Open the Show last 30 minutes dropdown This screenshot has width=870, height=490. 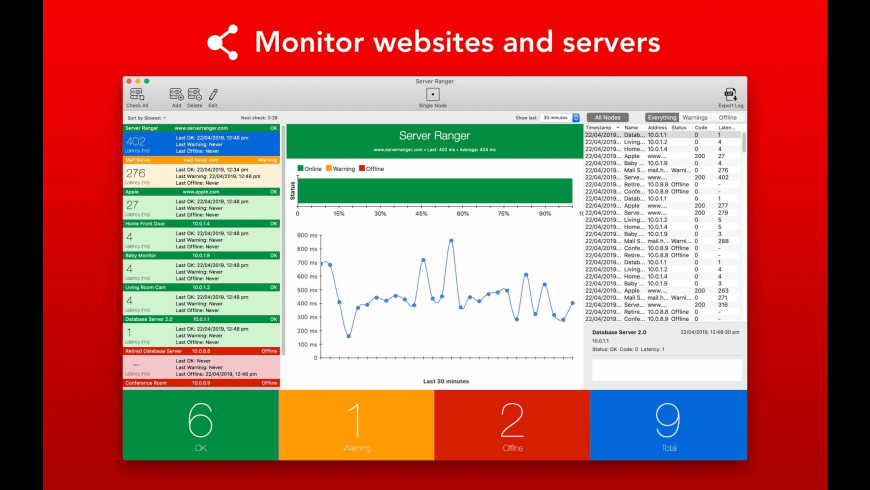coord(560,118)
